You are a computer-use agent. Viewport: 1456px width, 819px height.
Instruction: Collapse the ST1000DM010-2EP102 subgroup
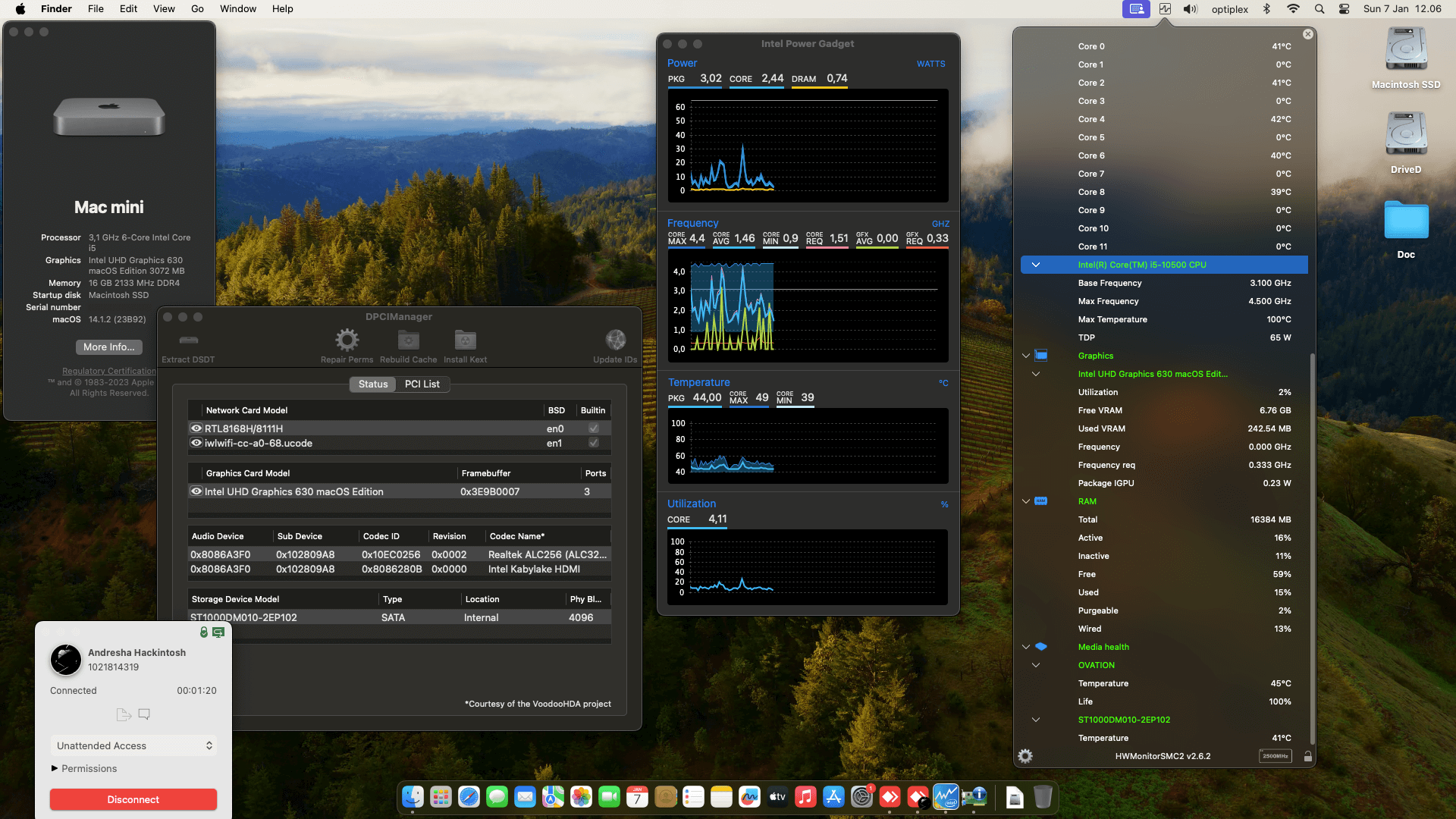1036,720
